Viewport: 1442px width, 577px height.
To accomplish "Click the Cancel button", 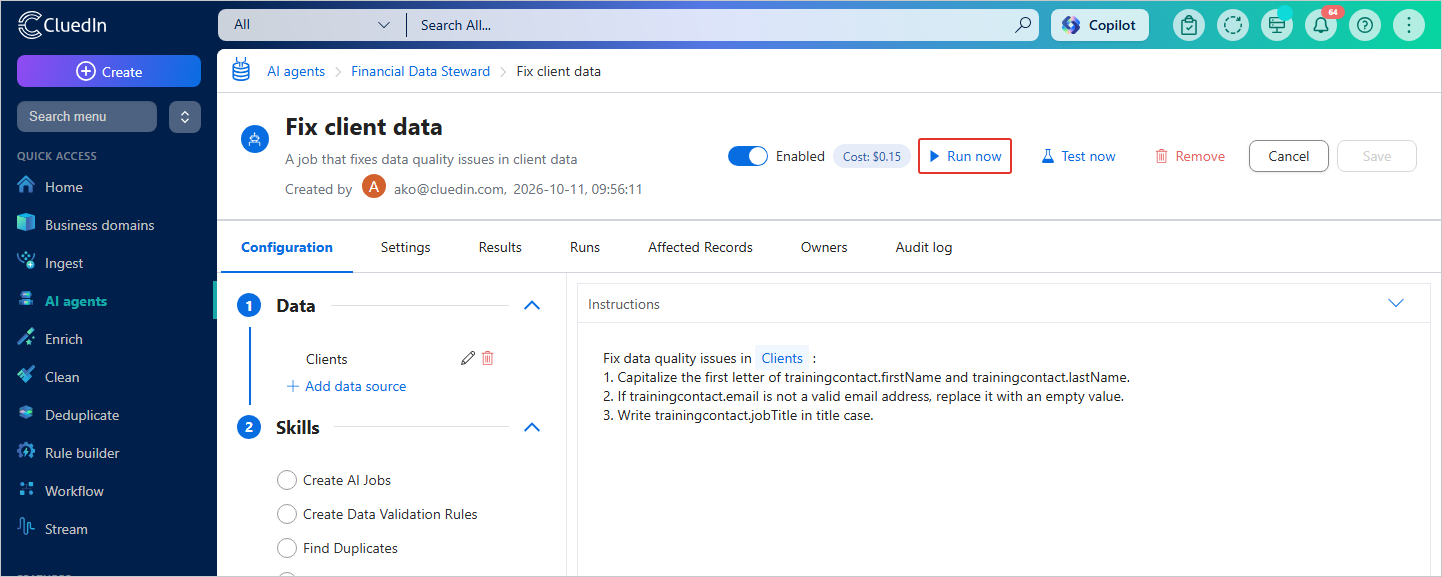I will point(1289,156).
